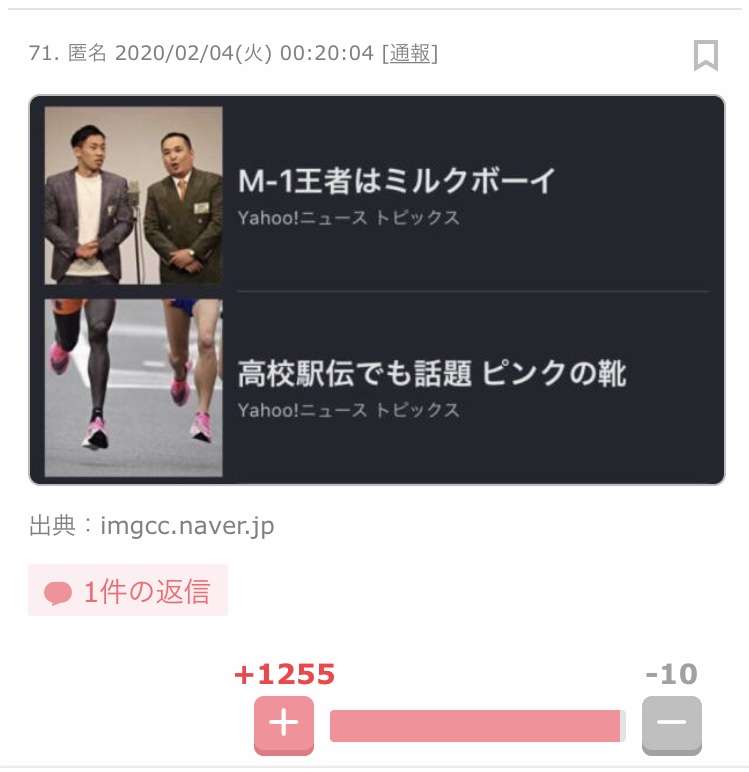
Task: Select the 高校駅伝でも話題 ピンクの靴 headline
Action: pos(432,374)
